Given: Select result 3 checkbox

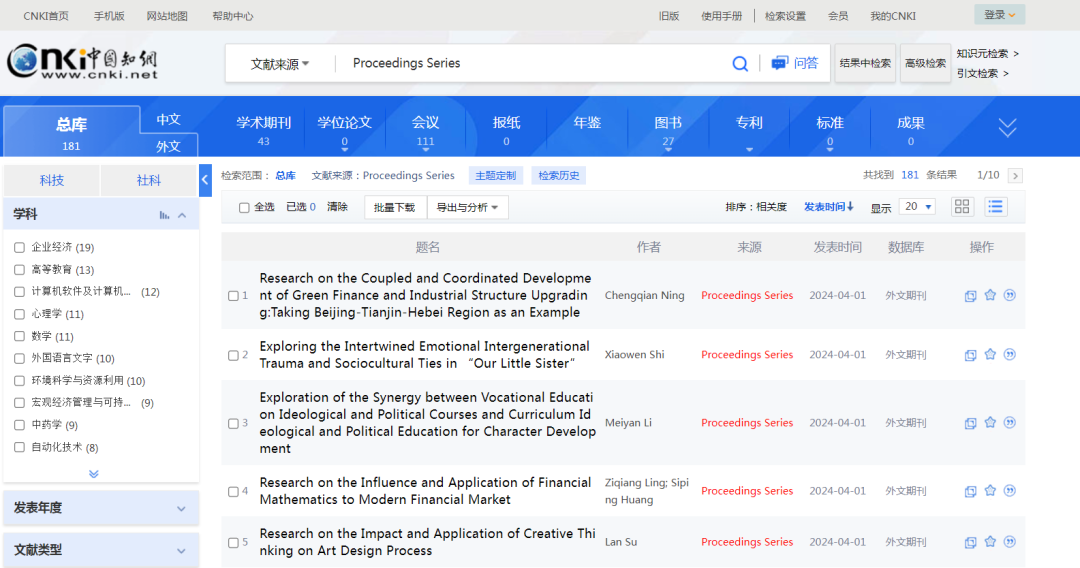Looking at the screenshot, I should (x=233, y=423).
